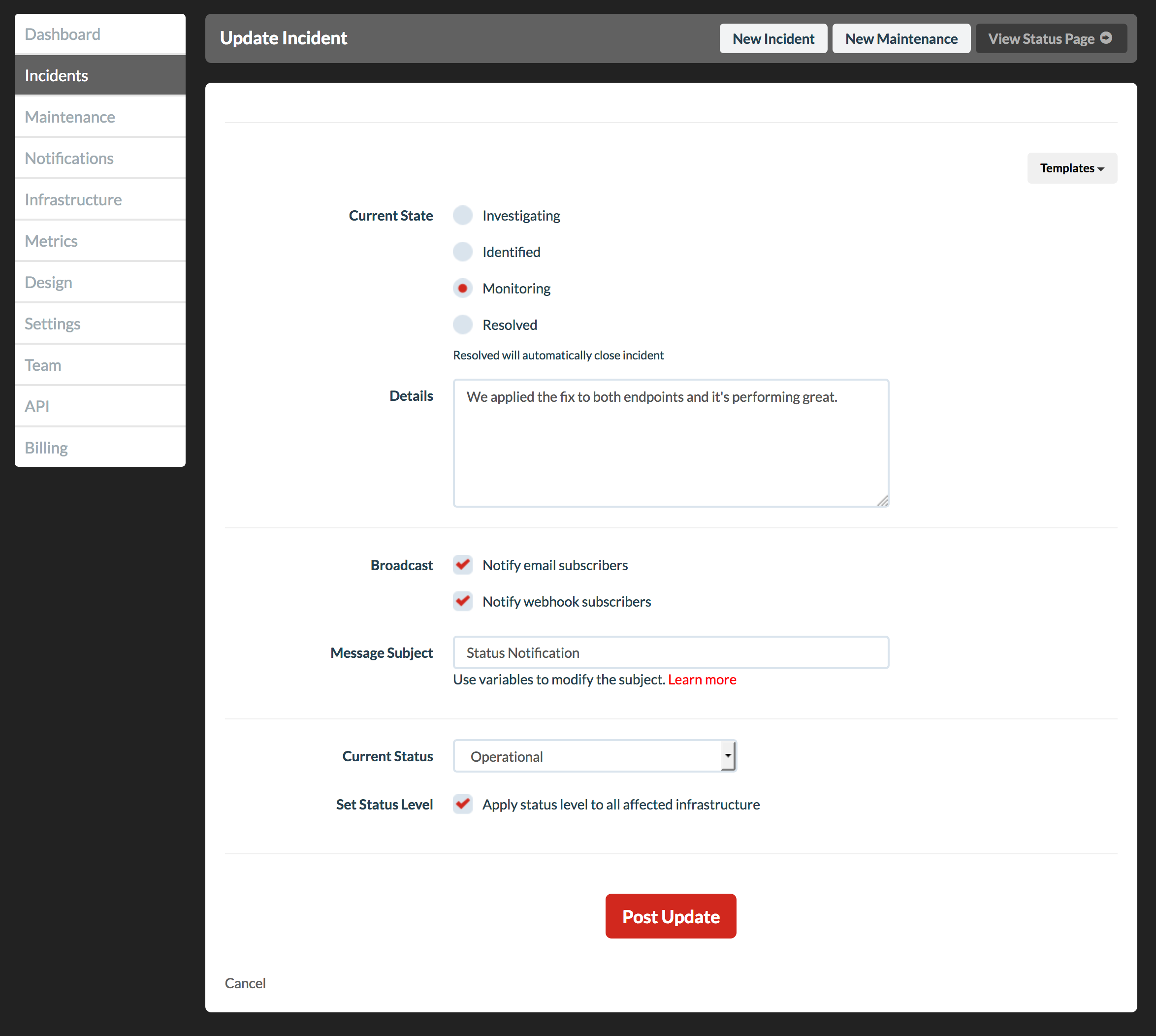The height and width of the screenshot is (1036, 1156).
Task: Click the Resolved label text
Action: [x=510, y=324]
